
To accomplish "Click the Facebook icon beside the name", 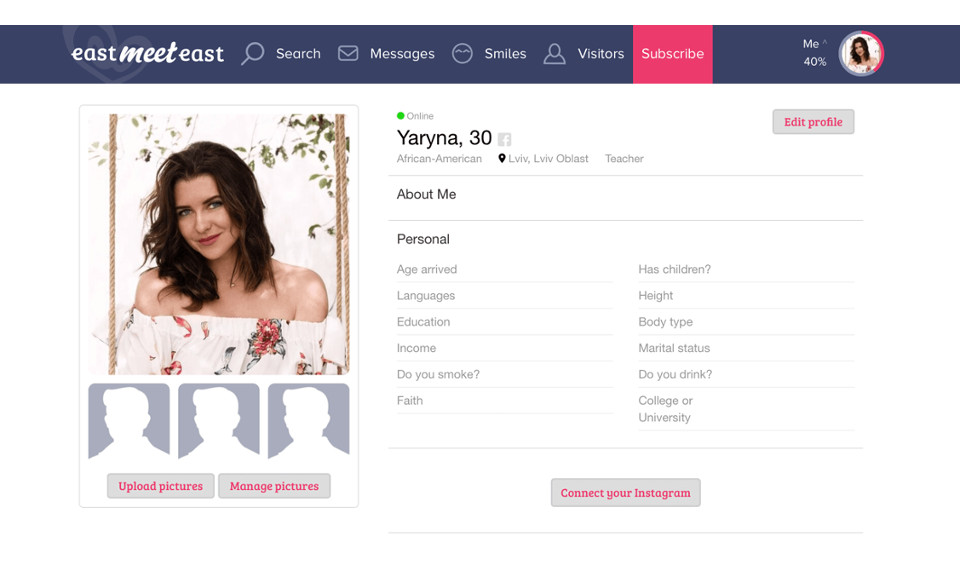I will point(505,140).
